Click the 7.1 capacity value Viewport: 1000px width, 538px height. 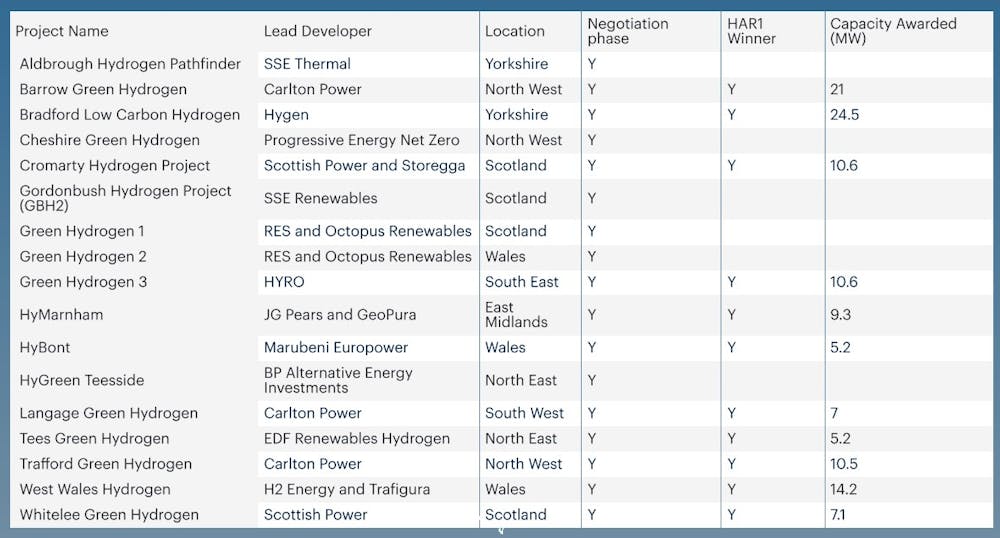(x=837, y=515)
